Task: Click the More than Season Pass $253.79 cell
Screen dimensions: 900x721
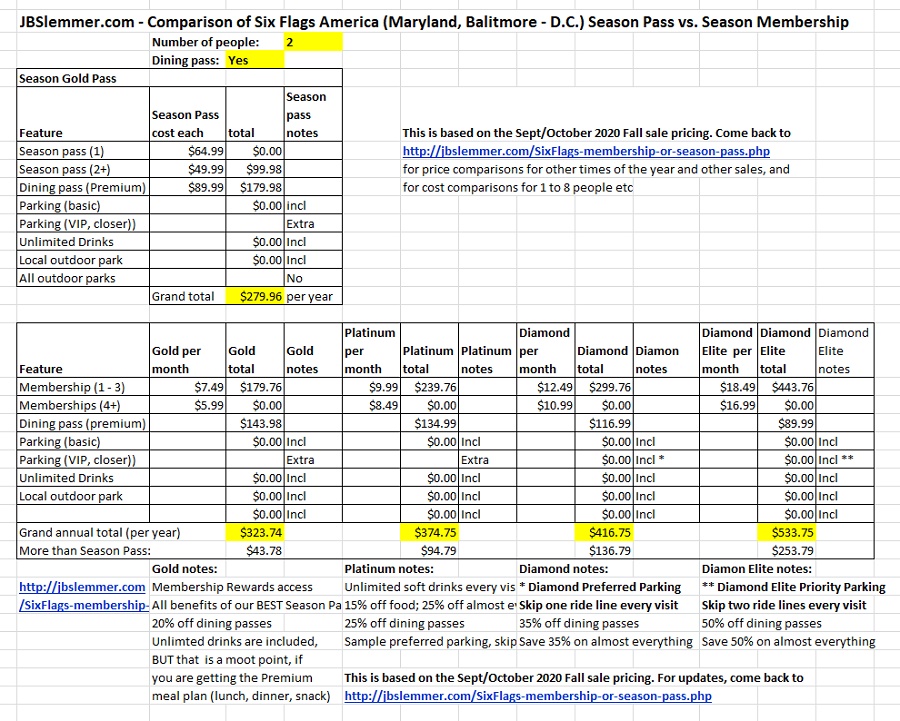Action: (x=786, y=551)
